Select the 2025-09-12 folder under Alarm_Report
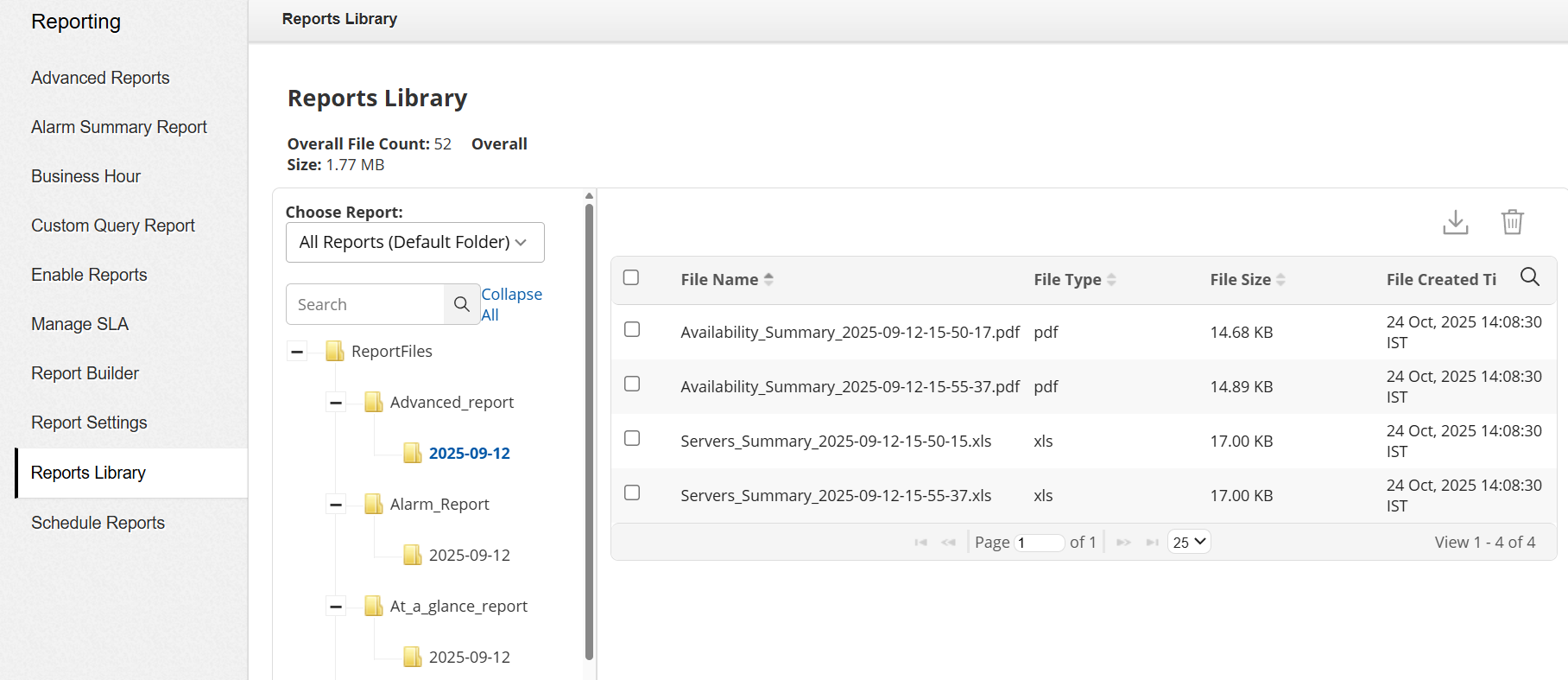 [469, 555]
